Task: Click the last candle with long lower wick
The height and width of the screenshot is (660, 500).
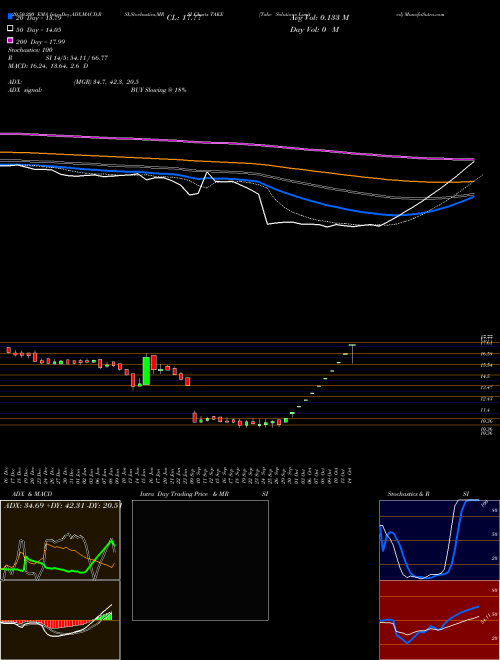Action: 352,354
